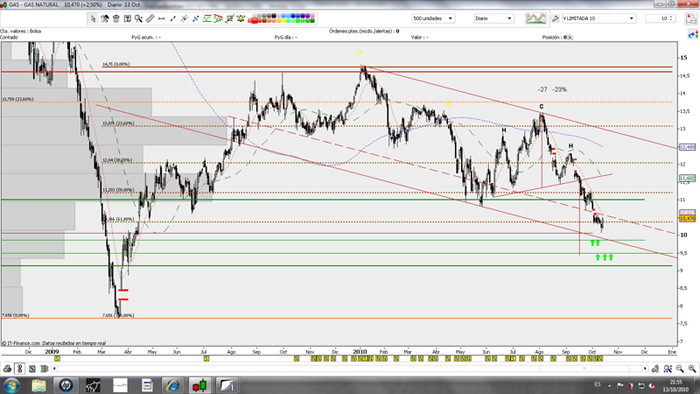Click the zoom out magnifier bottom right
The width and height of the screenshot is (700, 394).
(x=680, y=369)
